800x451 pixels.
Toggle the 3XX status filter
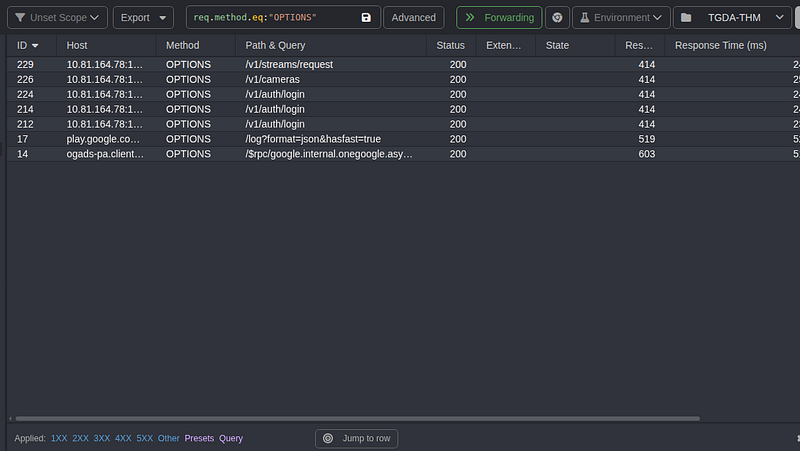(102, 438)
